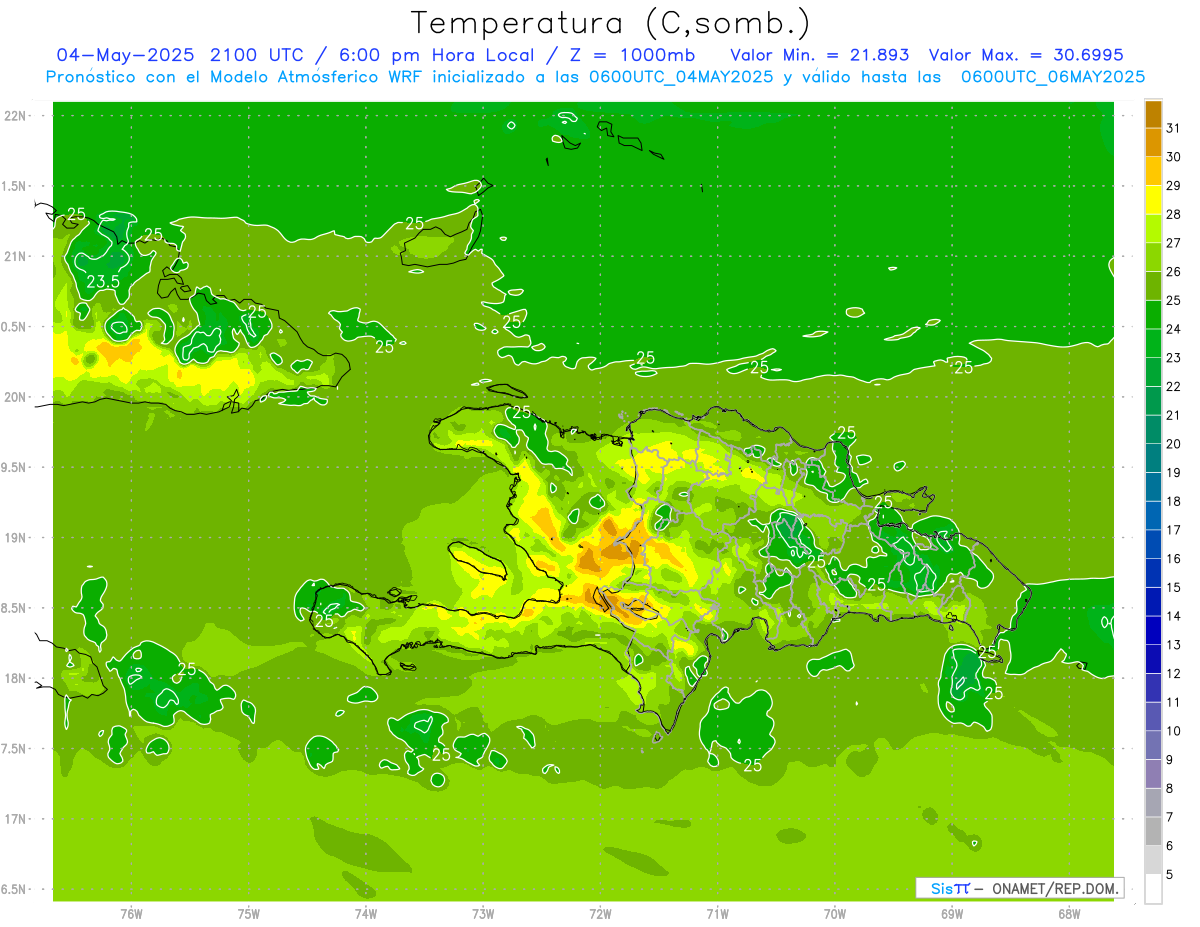
Task: Click the light gray swatch between 5 and 6
Action: 1153,860
